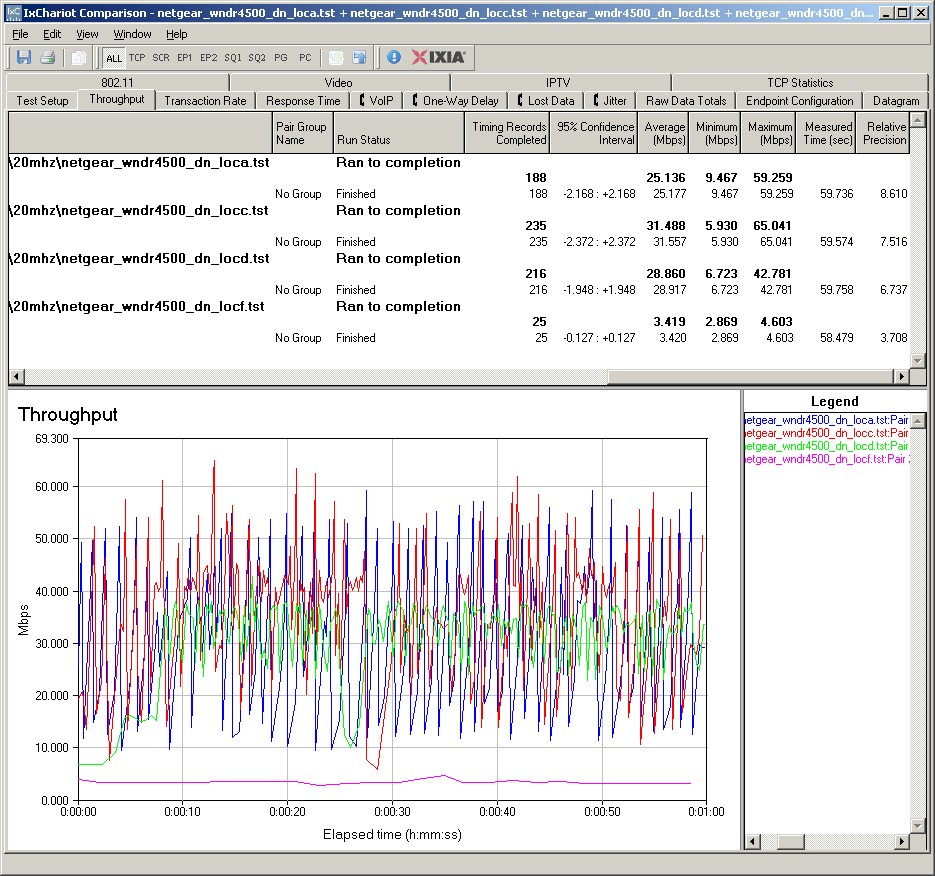Select the EP2 filter button
The width and height of the screenshot is (935, 876).
pos(209,58)
